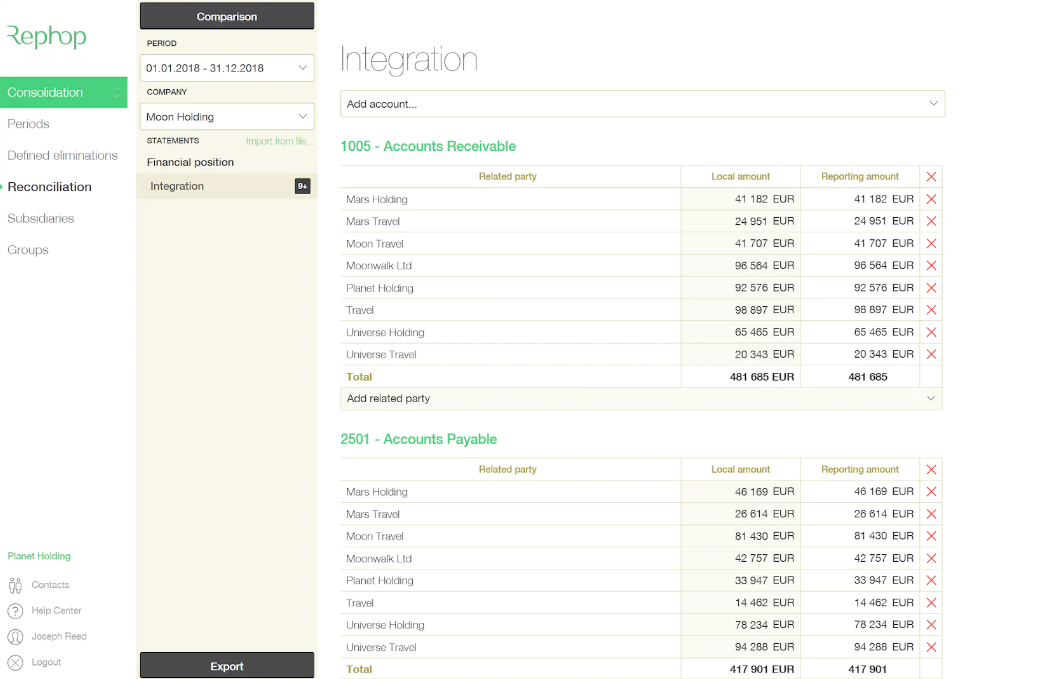Remove Moonwalk Ltd from Accounts Payable

pyautogui.click(x=930, y=558)
